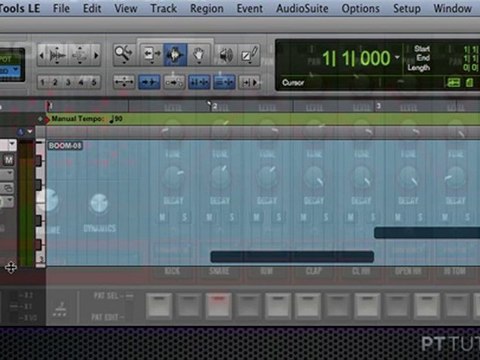Recall zoom preset 2
Viewport: 480px width, 360px height.
tap(55, 82)
